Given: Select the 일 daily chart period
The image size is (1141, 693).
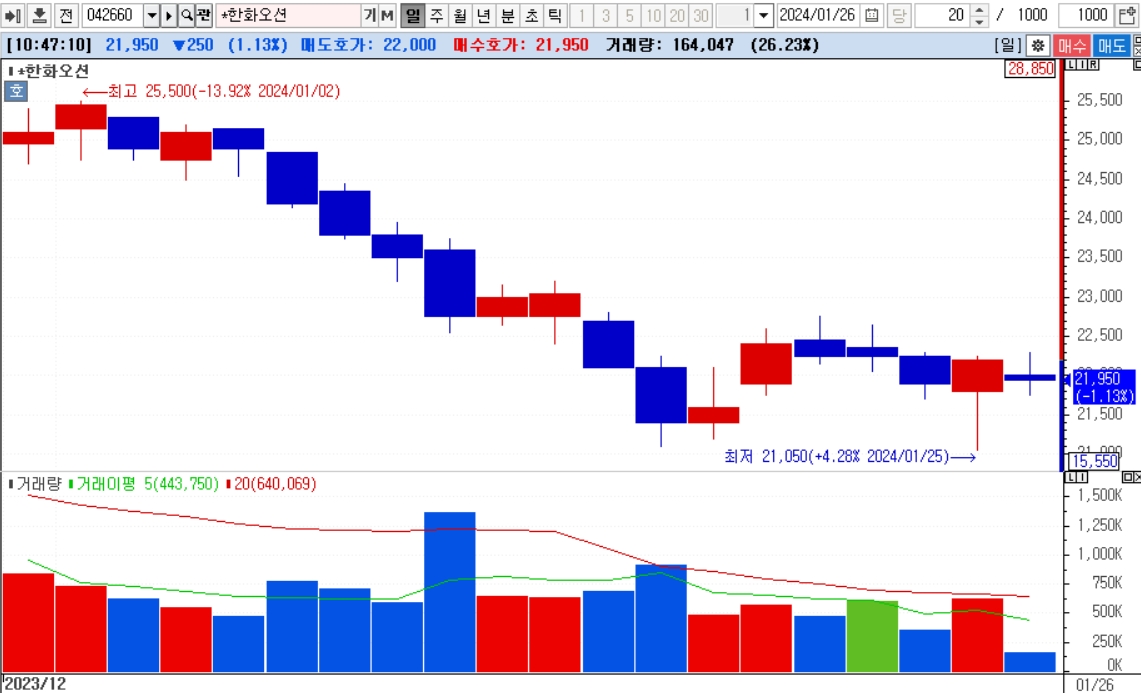Looking at the screenshot, I should click(x=413, y=15).
